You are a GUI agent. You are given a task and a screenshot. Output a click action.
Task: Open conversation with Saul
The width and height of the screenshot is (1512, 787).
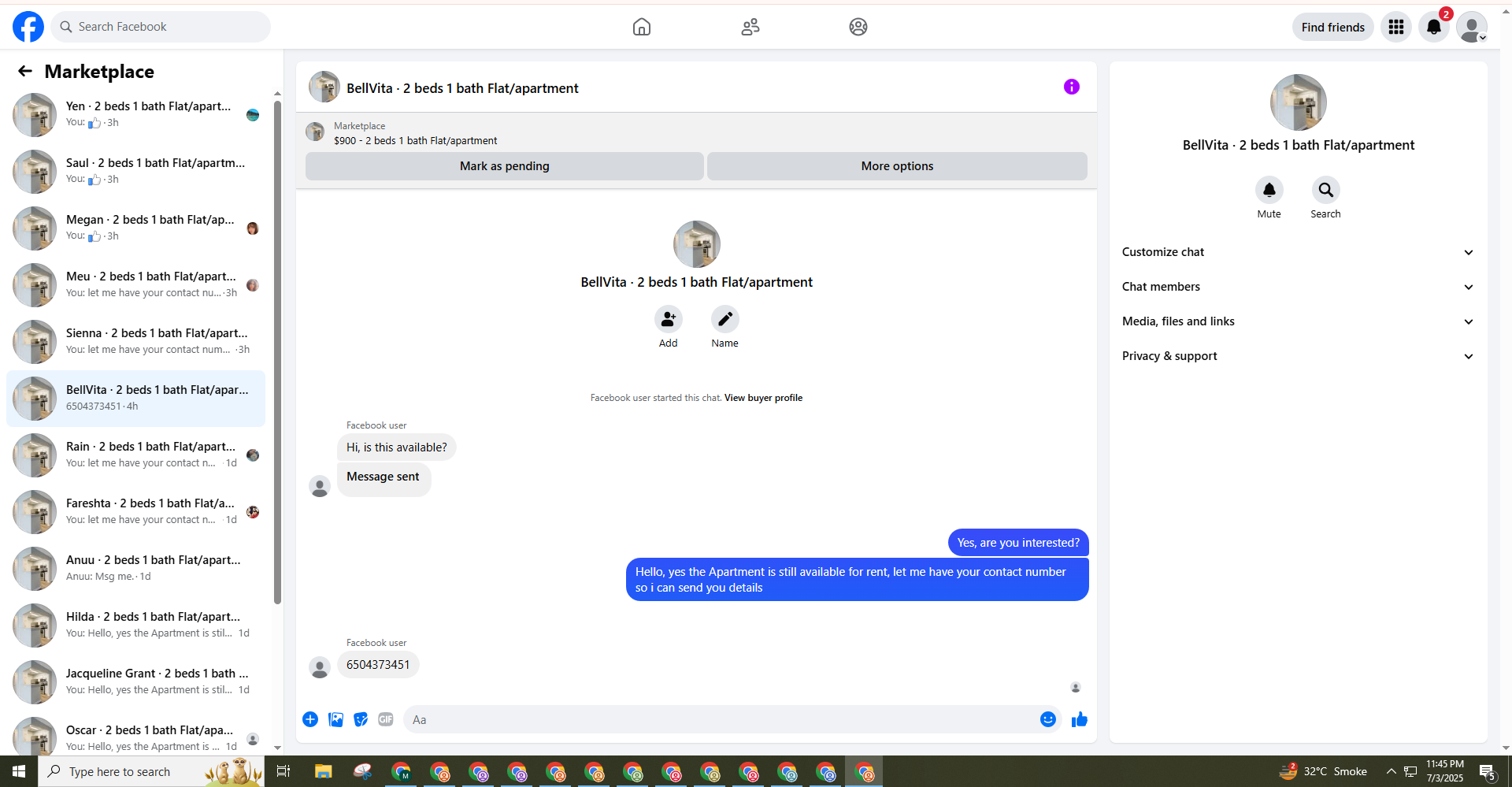pos(135,172)
